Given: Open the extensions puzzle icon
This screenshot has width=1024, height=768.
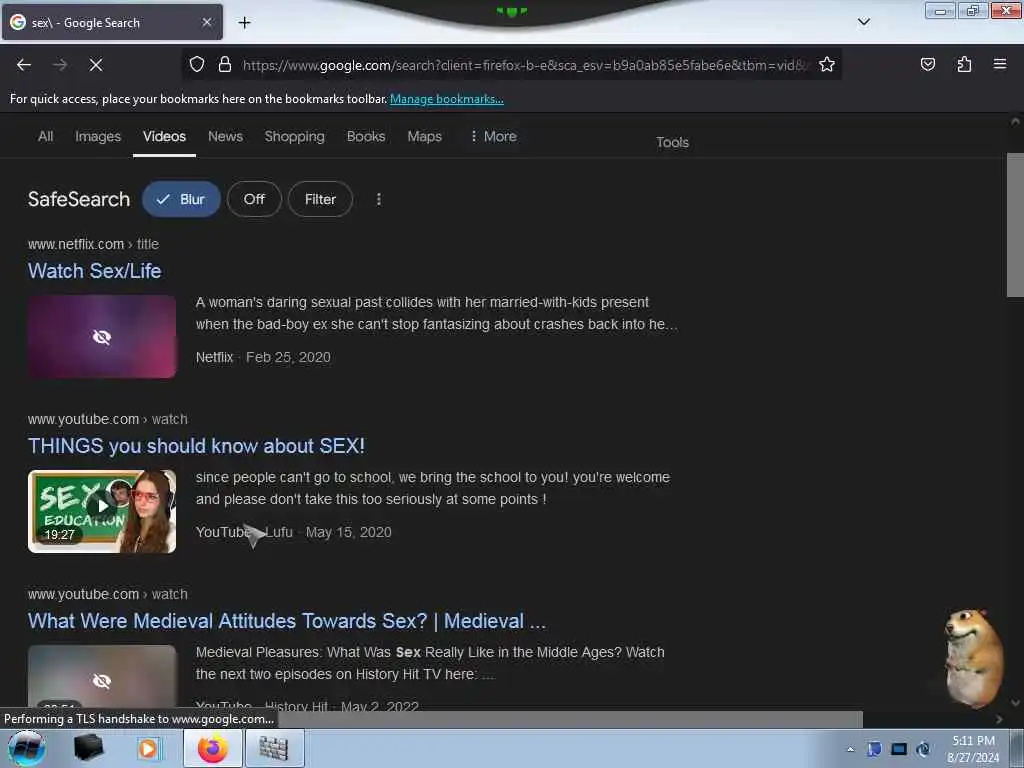Looking at the screenshot, I should point(964,64).
